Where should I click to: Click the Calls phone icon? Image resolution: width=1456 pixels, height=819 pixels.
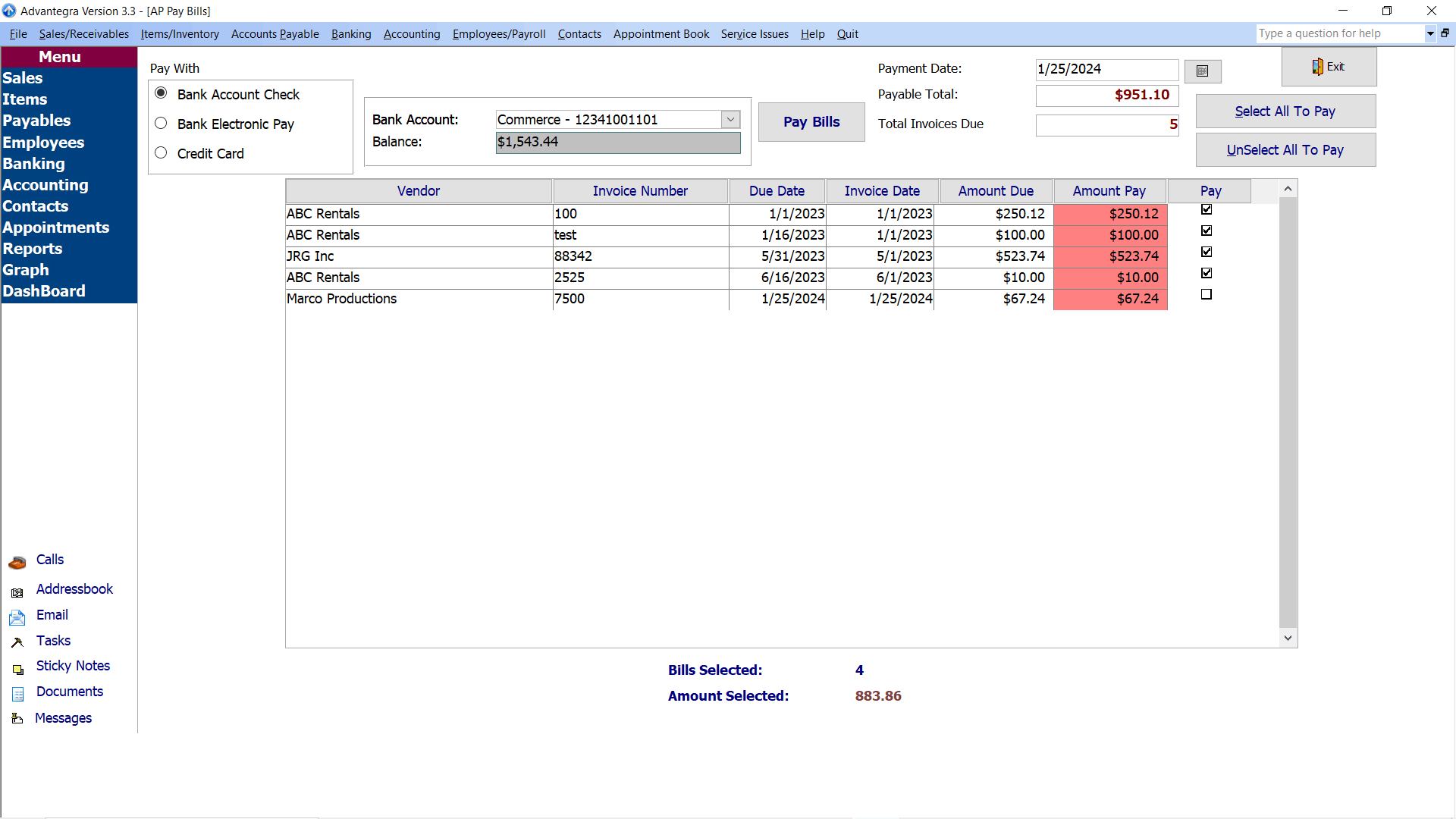point(17,563)
